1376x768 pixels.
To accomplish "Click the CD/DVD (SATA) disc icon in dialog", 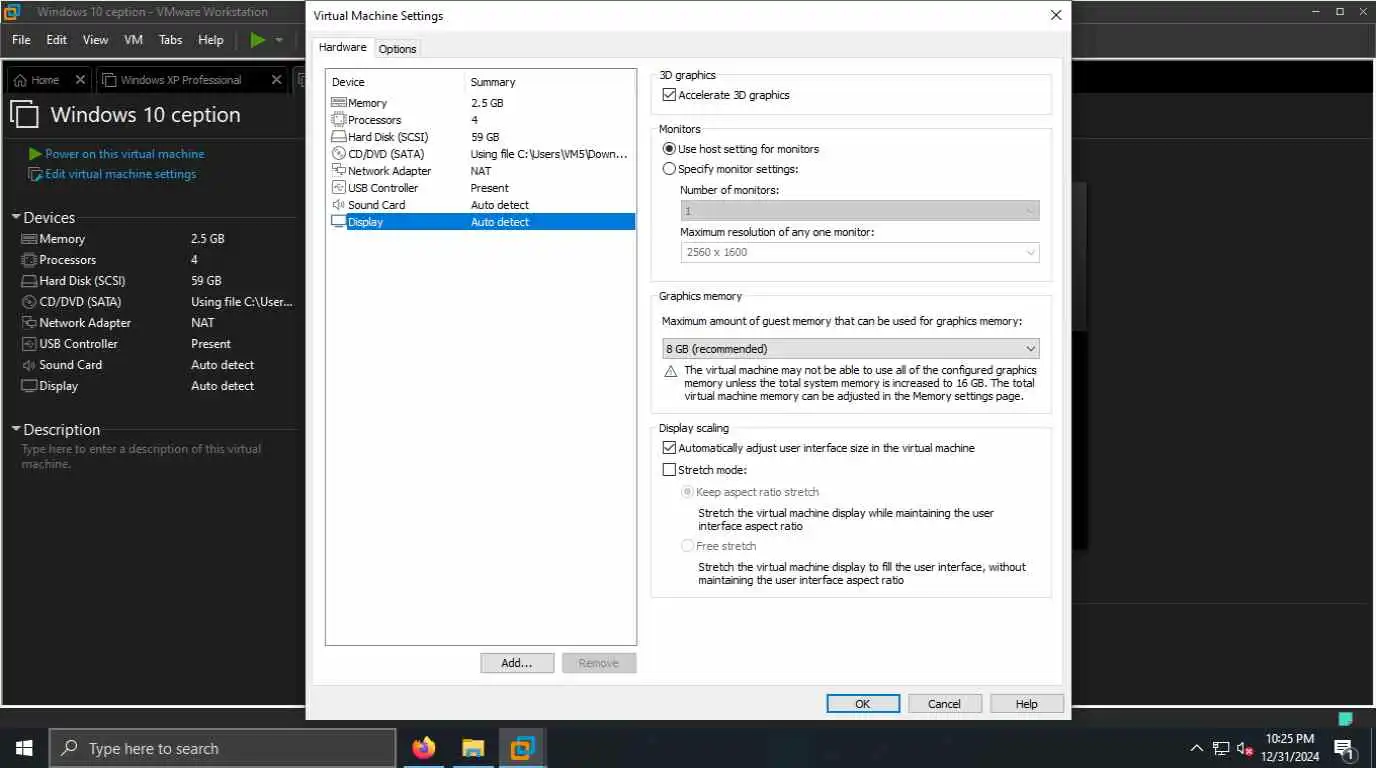I will tap(338, 154).
